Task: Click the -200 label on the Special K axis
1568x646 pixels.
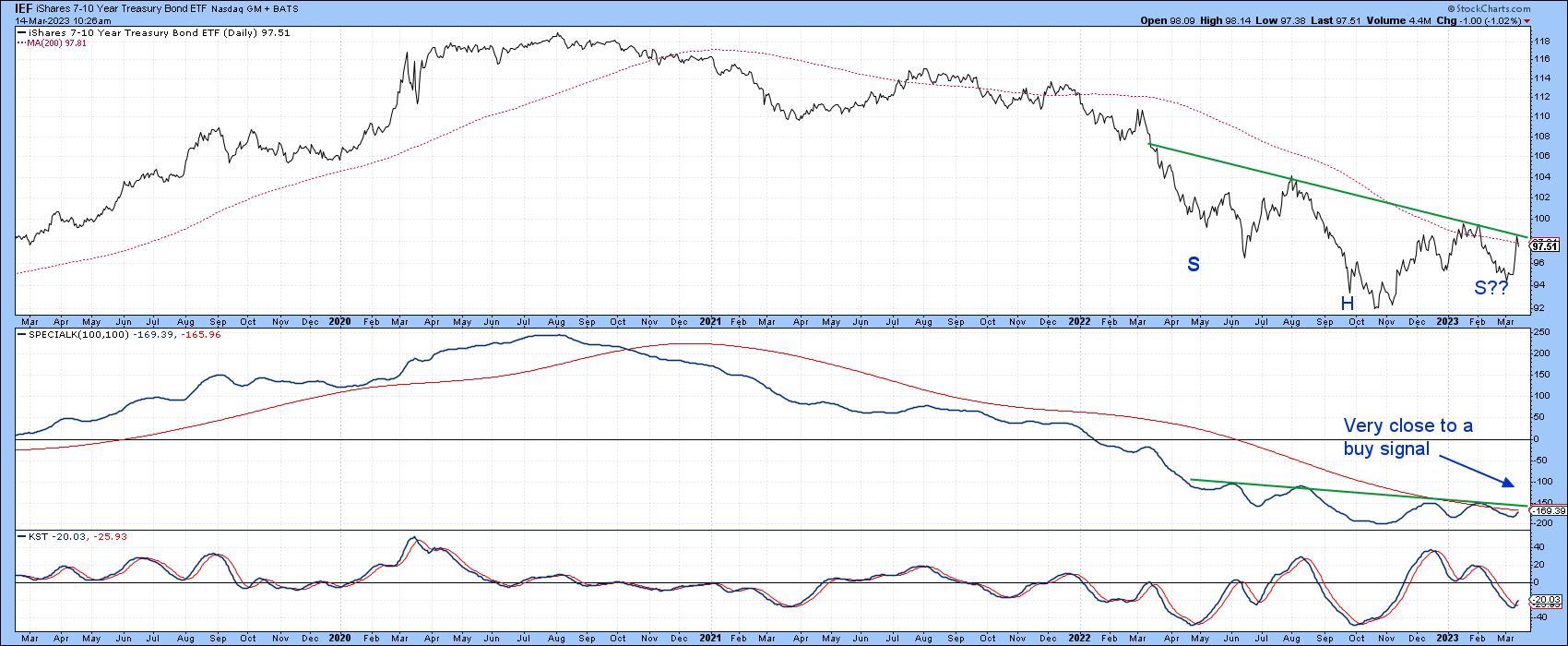Action: 1542,523
